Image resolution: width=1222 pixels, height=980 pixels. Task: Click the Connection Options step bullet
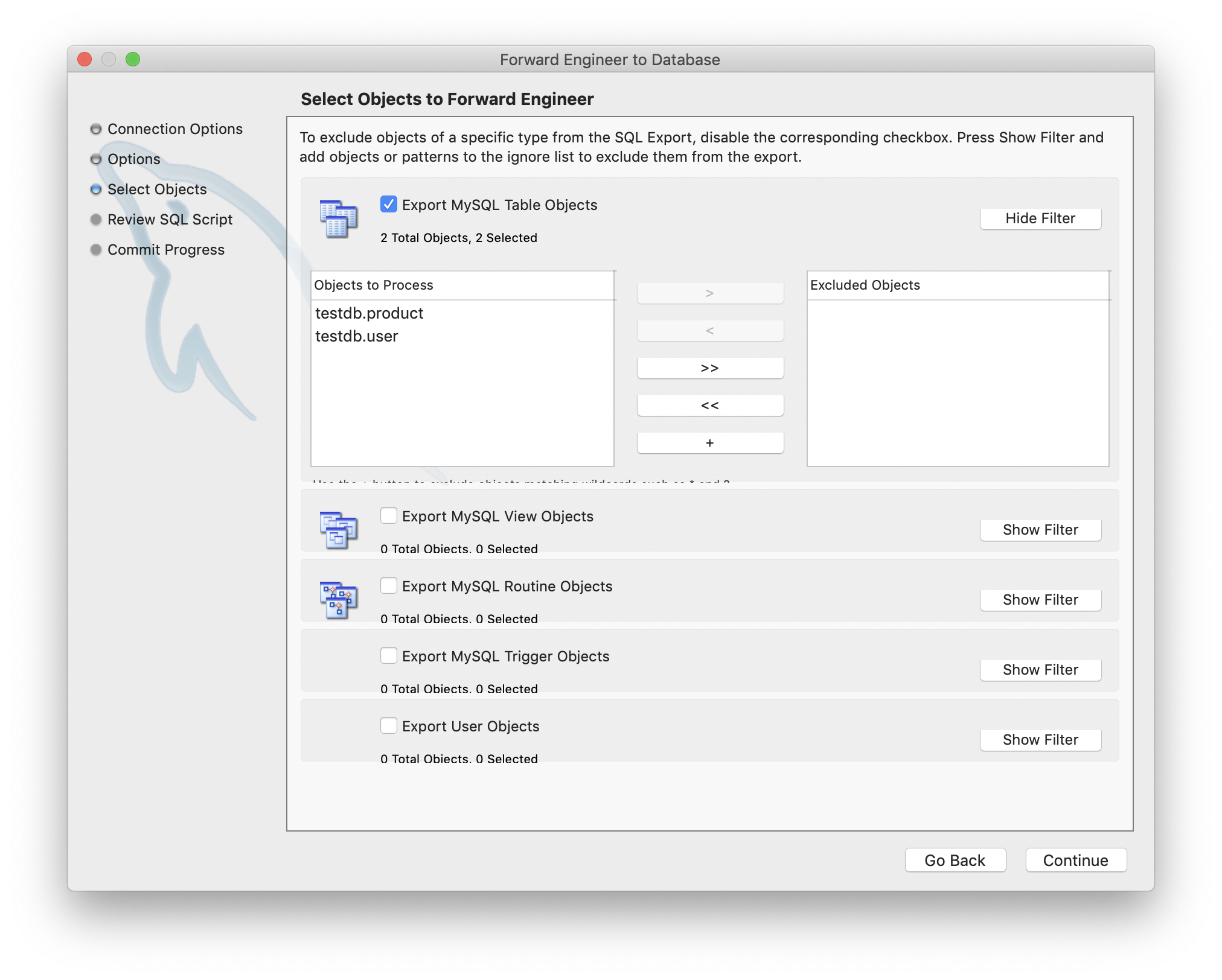click(95, 129)
